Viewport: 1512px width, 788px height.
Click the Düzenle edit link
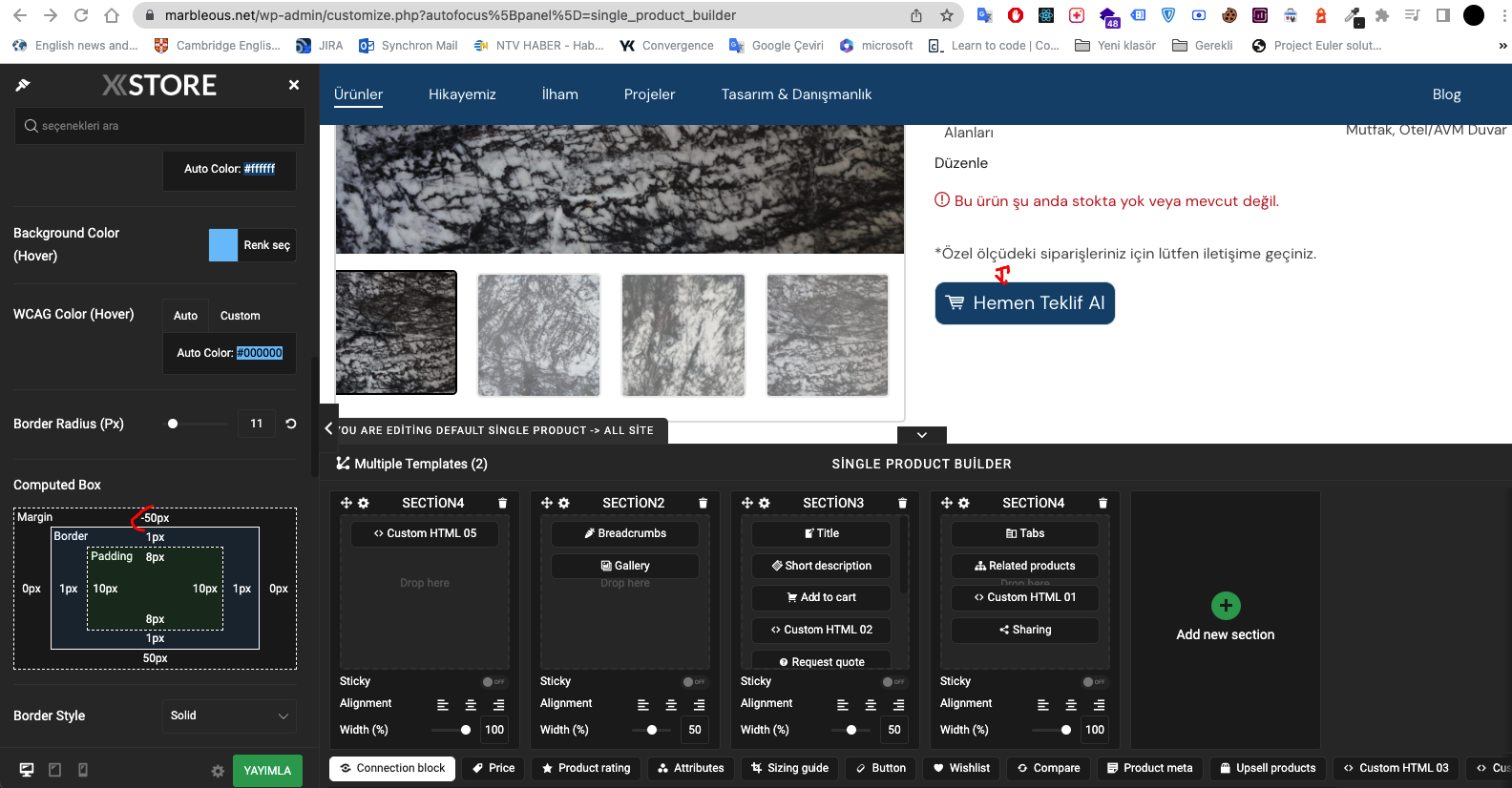(x=961, y=163)
